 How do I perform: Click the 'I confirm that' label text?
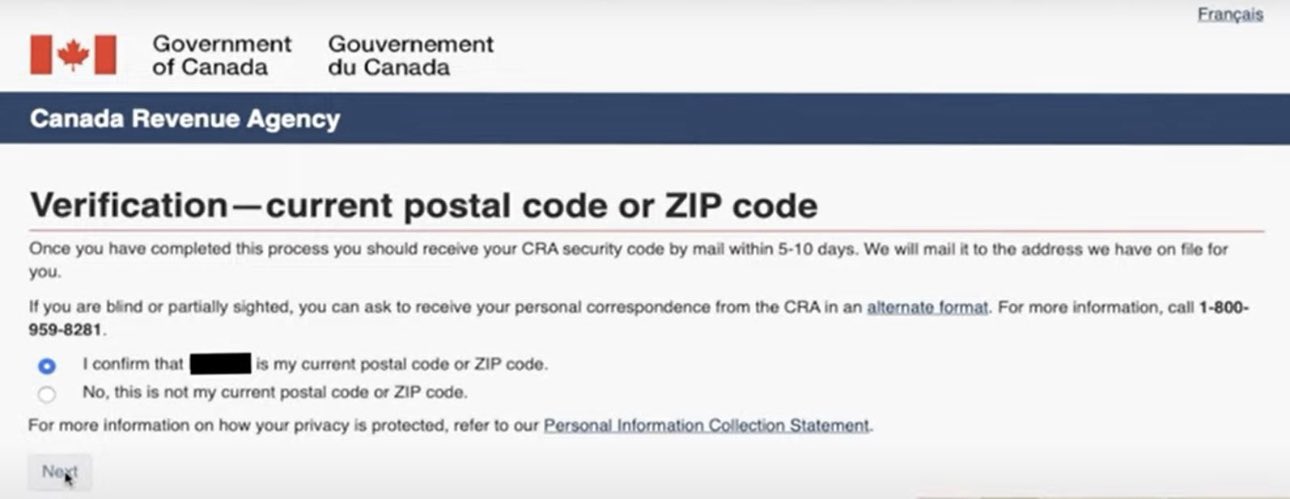tap(133, 365)
